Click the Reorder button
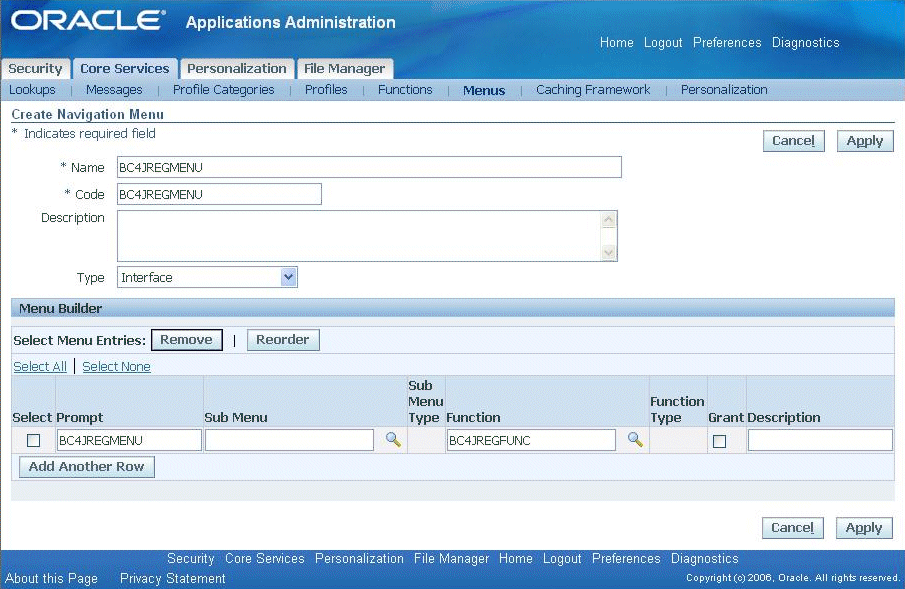The width and height of the screenshot is (905, 589). pos(283,340)
